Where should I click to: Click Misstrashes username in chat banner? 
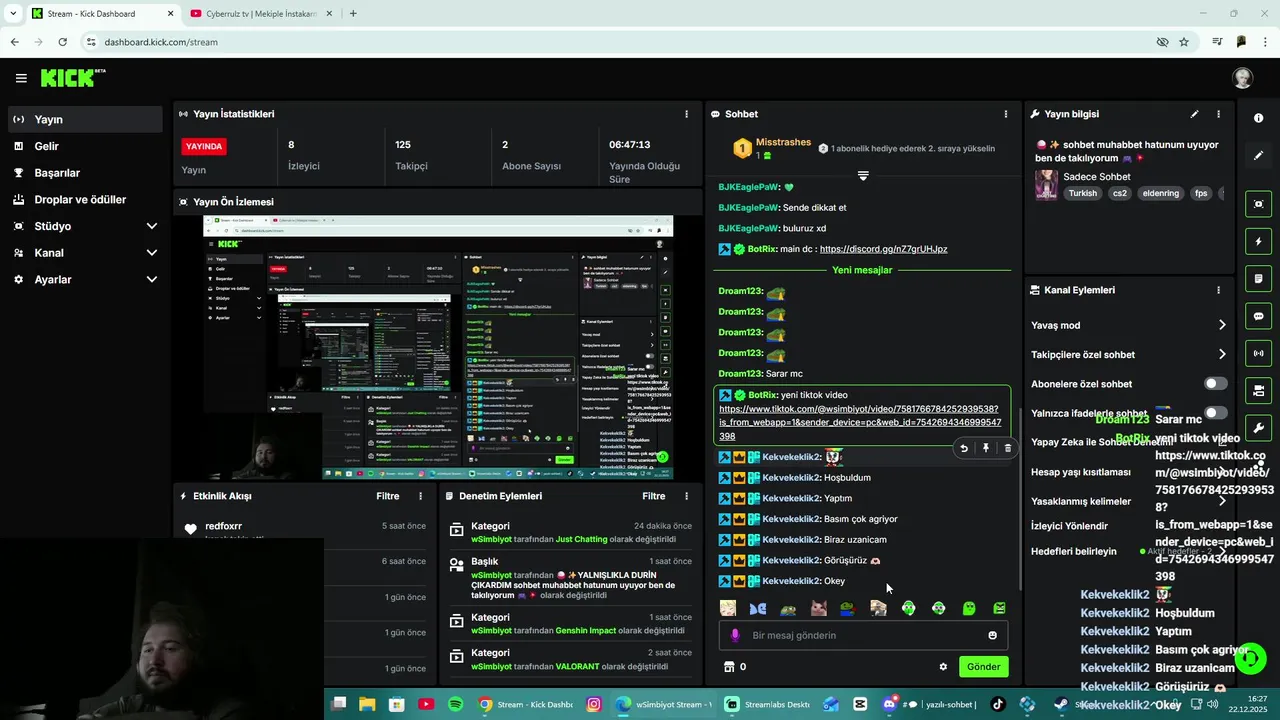(x=783, y=143)
